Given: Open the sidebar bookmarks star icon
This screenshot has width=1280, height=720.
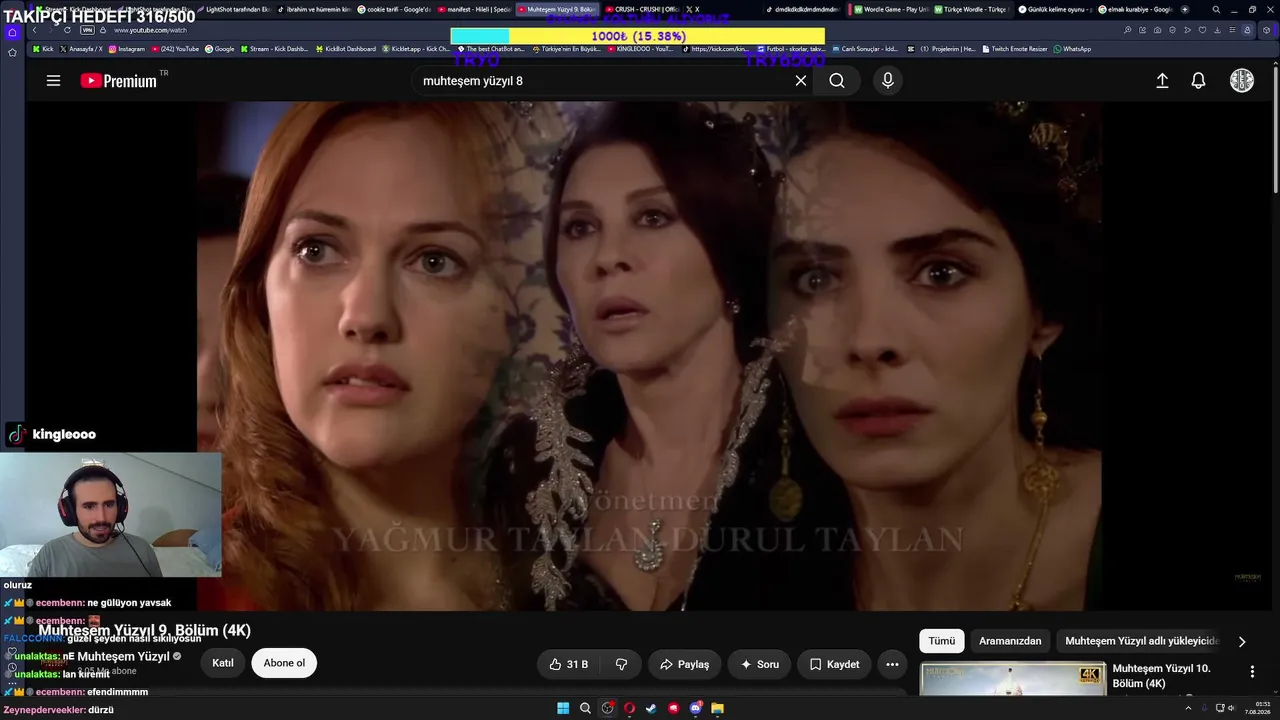Looking at the screenshot, I should point(12,52).
